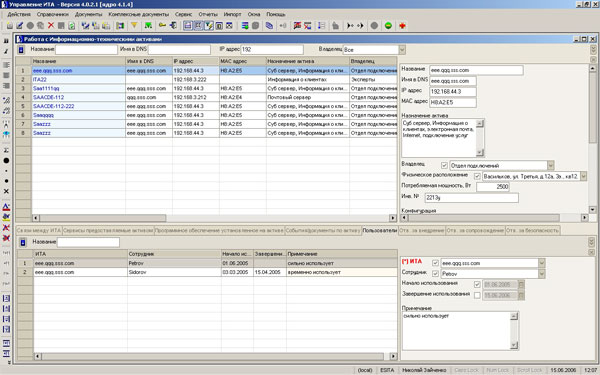Uncheck the Начало использования checkbox
600x375 pixels.
[477, 285]
